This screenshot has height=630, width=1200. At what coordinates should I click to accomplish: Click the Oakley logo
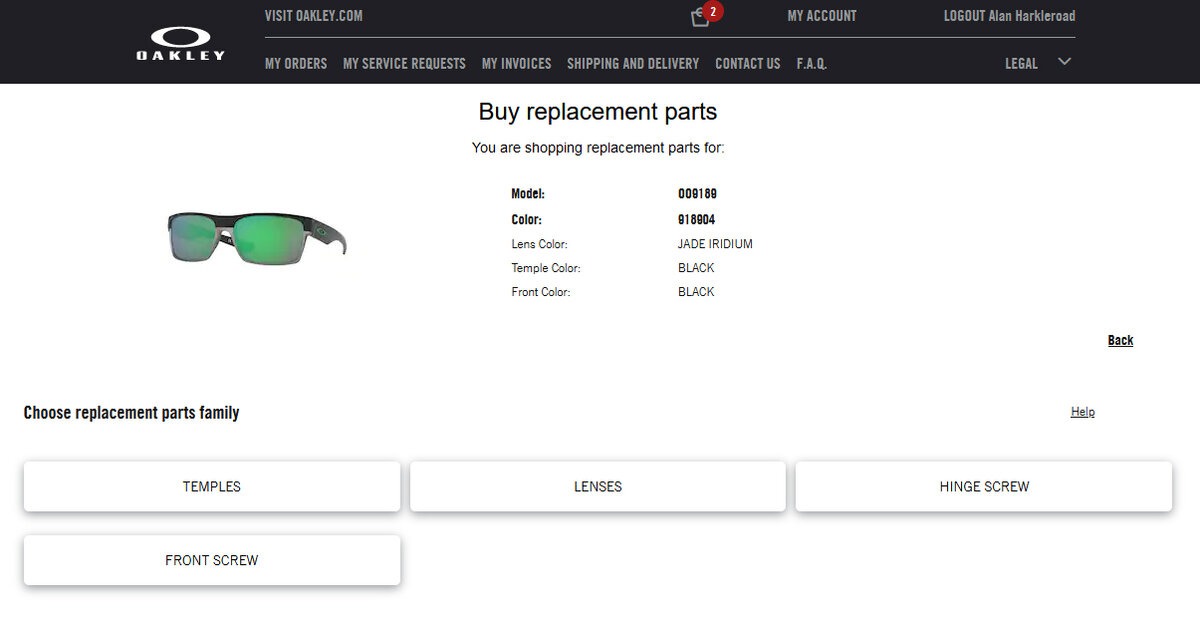pyautogui.click(x=181, y=41)
